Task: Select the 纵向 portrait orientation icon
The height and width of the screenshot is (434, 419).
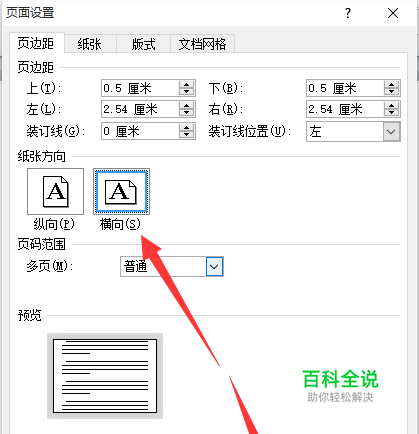Action: tap(55, 191)
